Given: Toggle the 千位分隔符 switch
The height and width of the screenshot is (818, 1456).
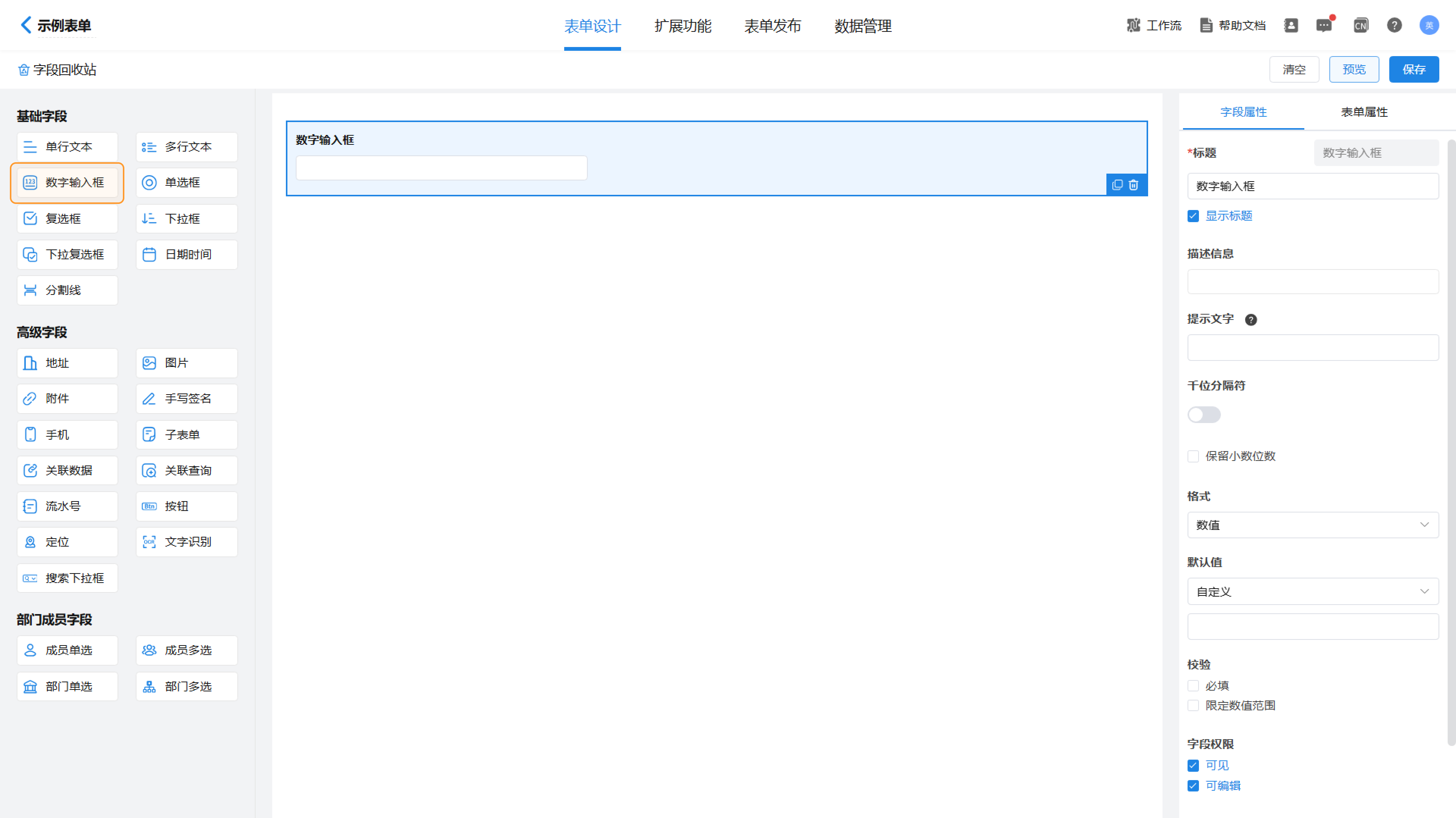Looking at the screenshot, I should pos(1204,415).
